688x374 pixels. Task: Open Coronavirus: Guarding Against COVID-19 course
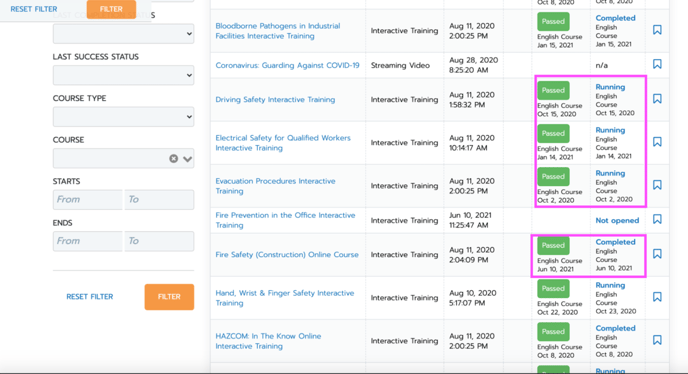(287, 65)
